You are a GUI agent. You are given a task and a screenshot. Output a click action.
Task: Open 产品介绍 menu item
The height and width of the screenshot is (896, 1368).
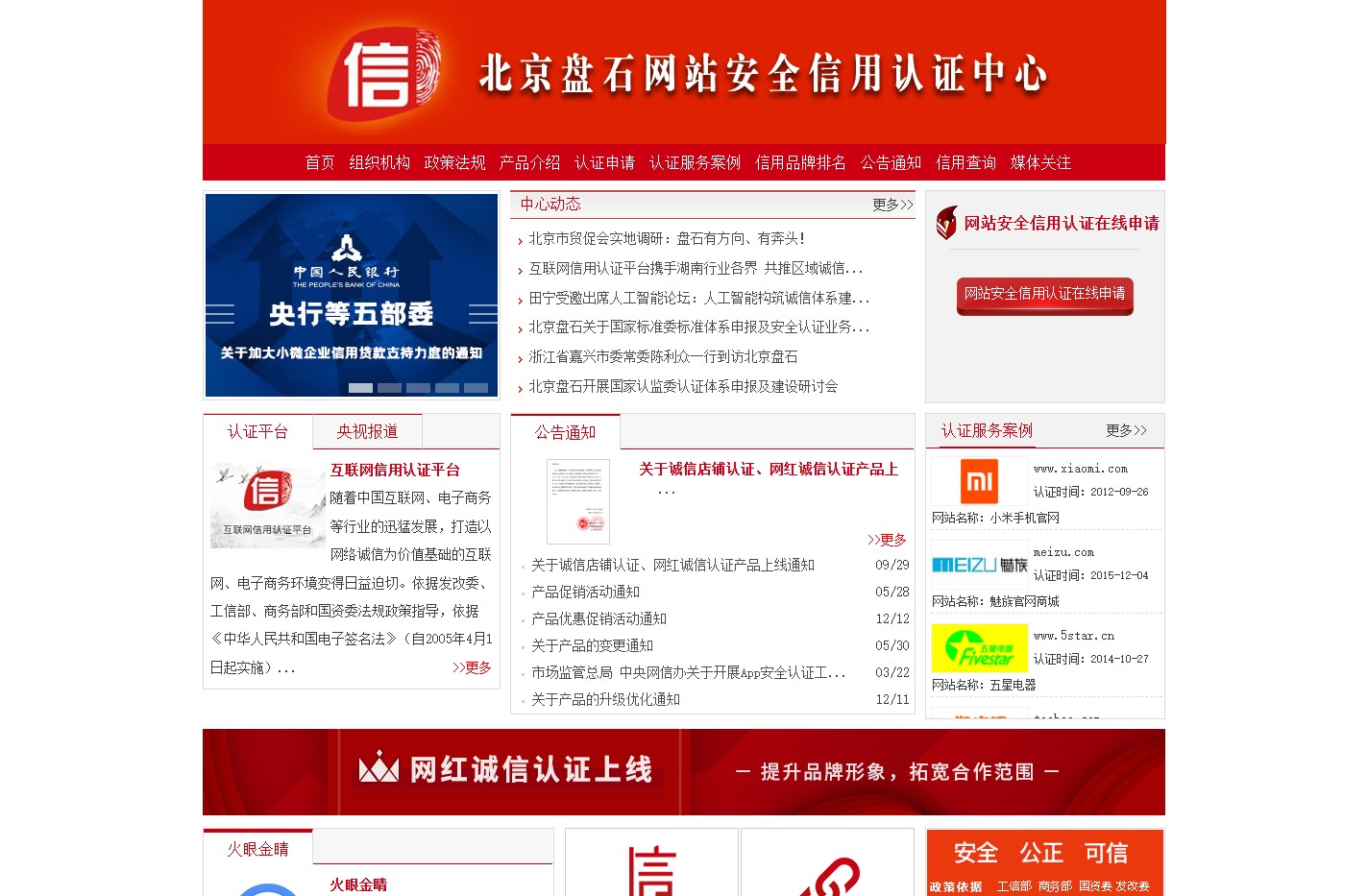coord(529,162)
